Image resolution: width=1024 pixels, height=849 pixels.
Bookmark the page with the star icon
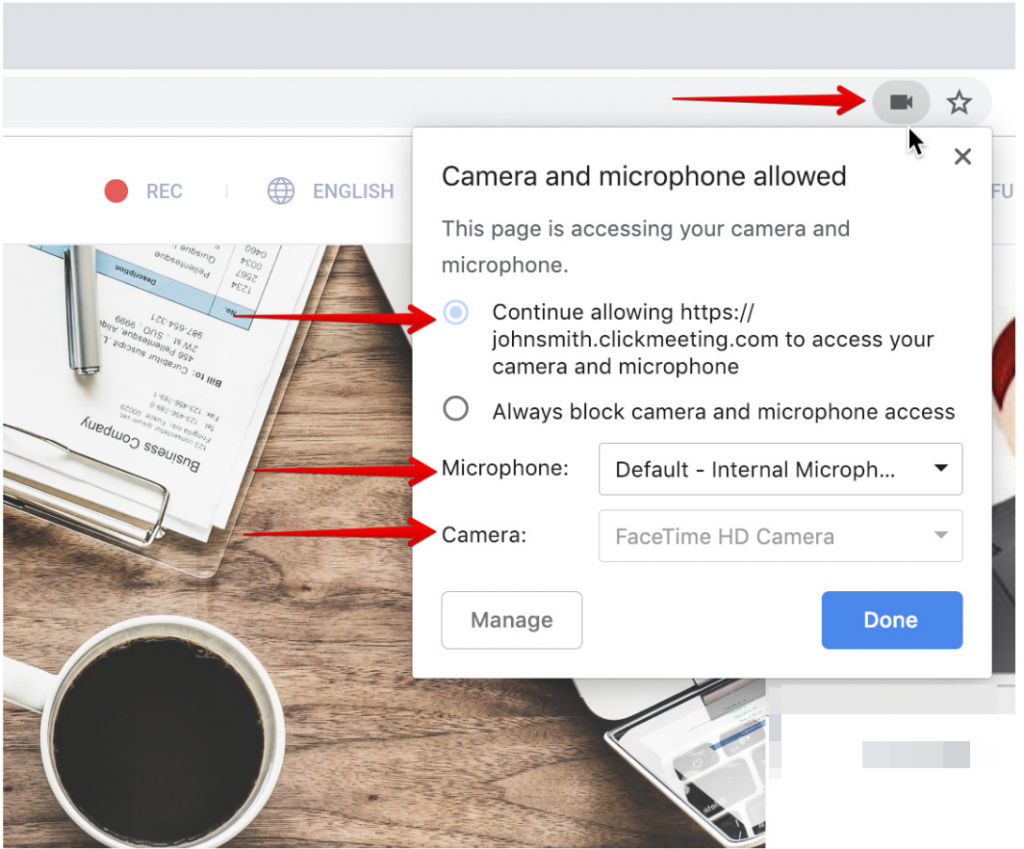click(x=959, y=101)
